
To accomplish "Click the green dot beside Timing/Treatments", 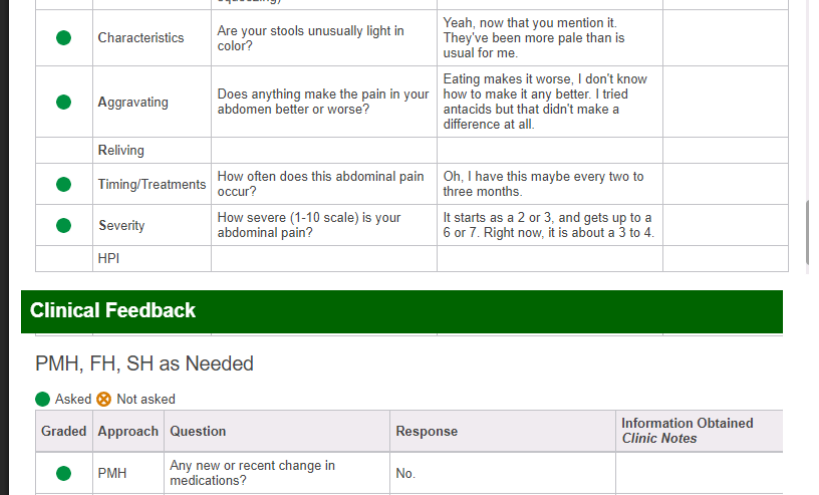I will tap(63, 184).
